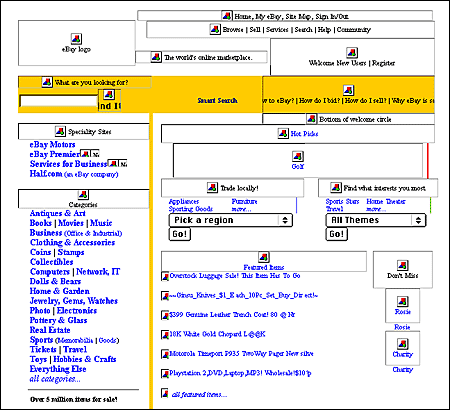Viewport: 450px width, 410px height.
Task: Click the Charity image placeholder icon
Action: pyautogui.click(x=403, y=344)
